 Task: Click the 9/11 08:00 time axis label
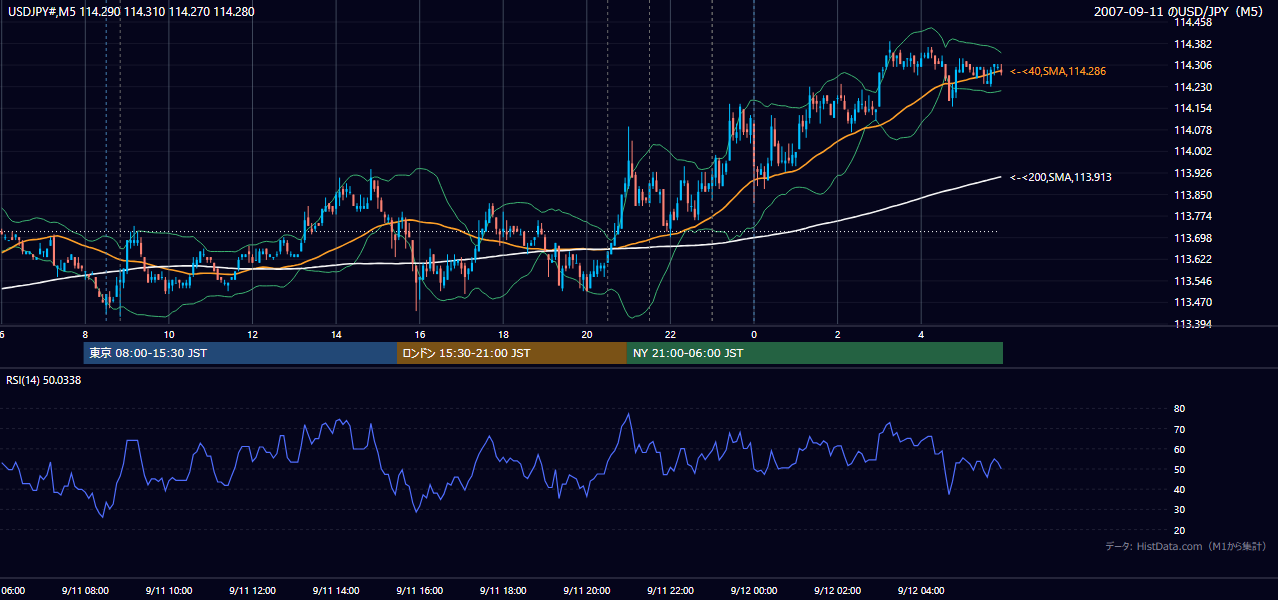coord(84,591)
